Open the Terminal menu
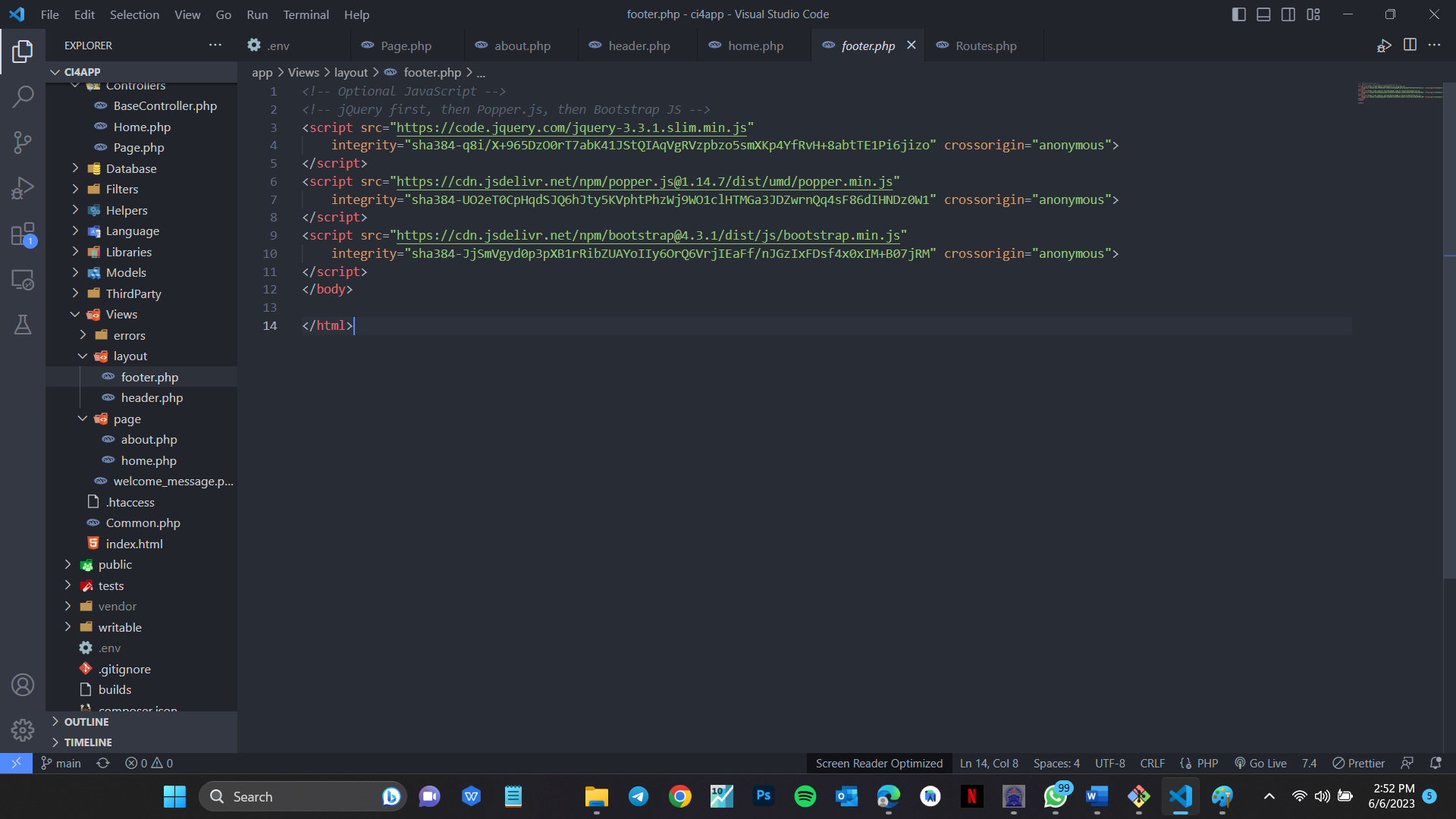 tap(306, 14)
